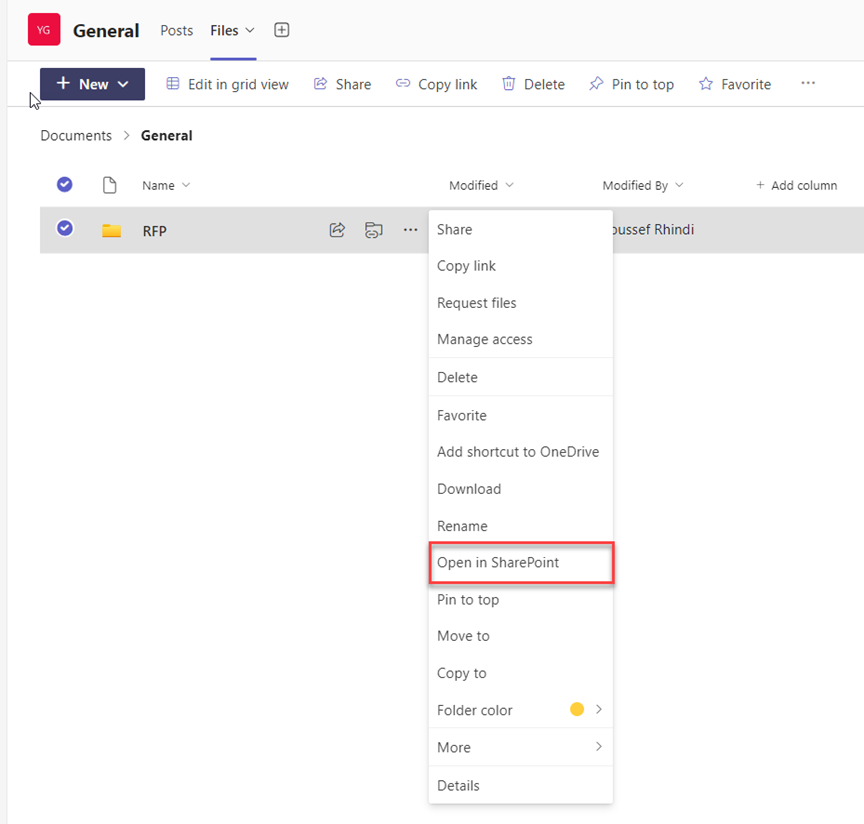Switch to the Posts tab
Viewport: 864px width, 824px height.
[x=177, y=30]
